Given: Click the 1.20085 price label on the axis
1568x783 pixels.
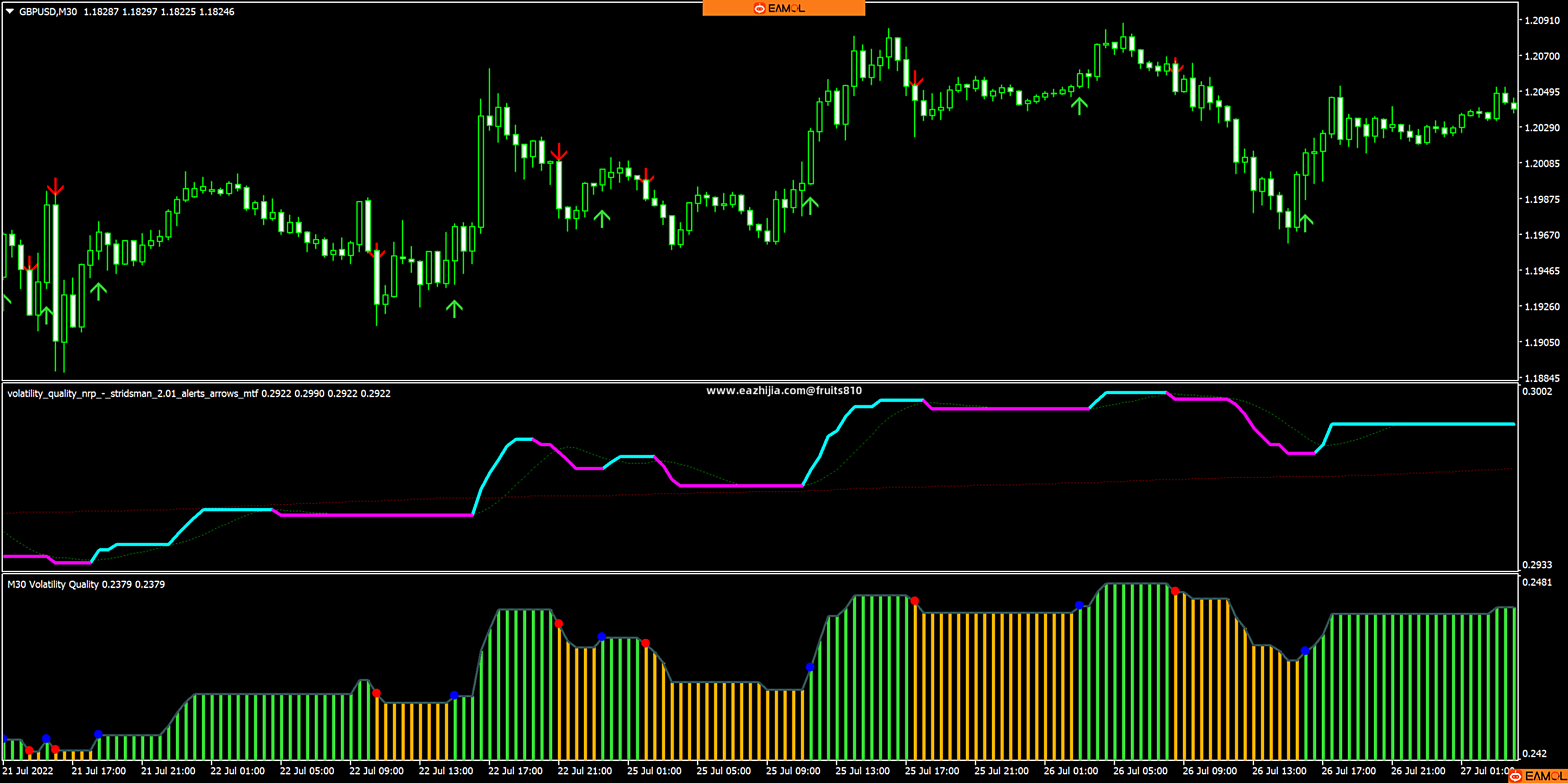Looking at the screenshot, I should click(1542, 163).
